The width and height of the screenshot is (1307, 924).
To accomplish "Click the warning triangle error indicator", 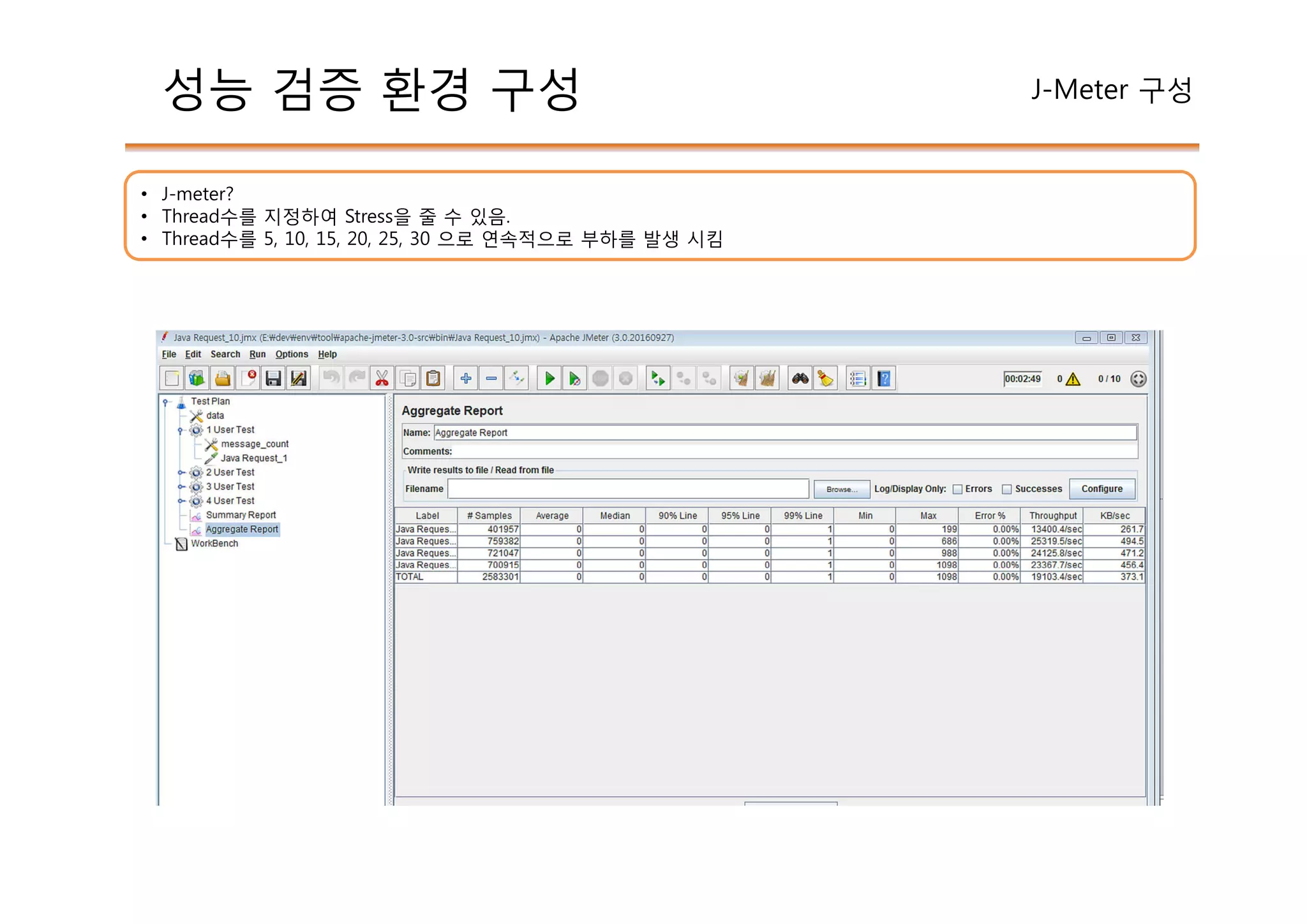I will (x=1073, y=379).
